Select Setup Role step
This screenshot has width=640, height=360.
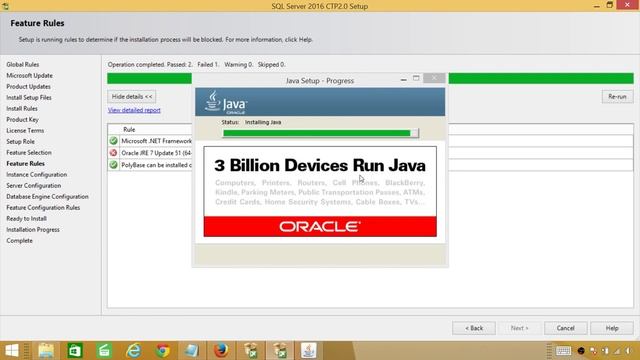(20, 142)
